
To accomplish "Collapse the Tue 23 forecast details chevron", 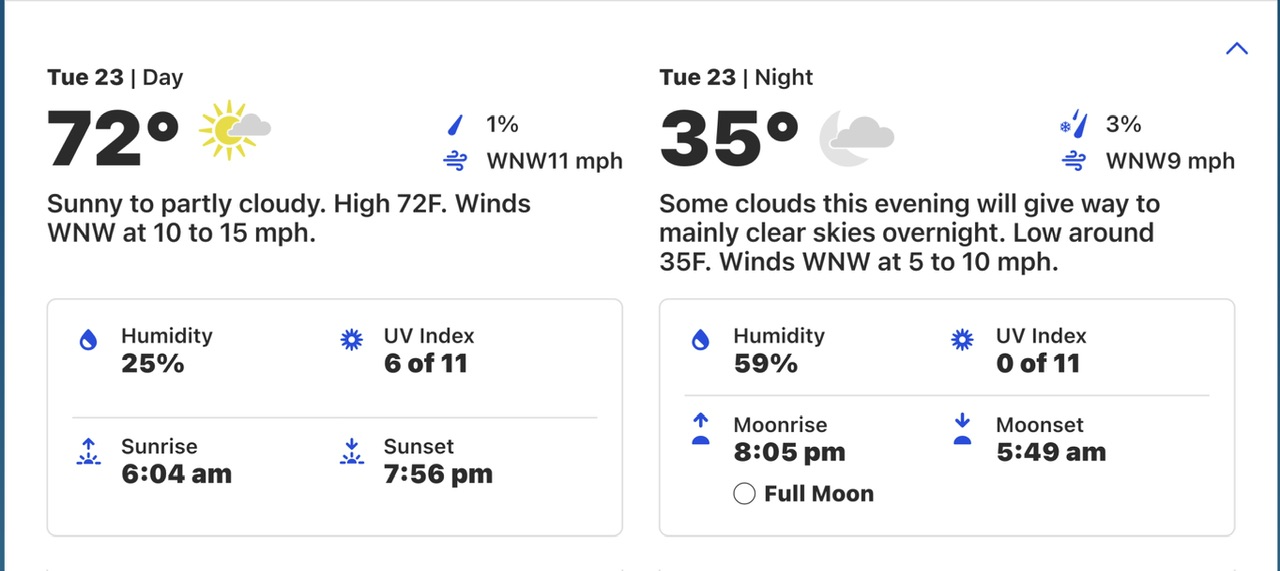I will click(1236, 48).
